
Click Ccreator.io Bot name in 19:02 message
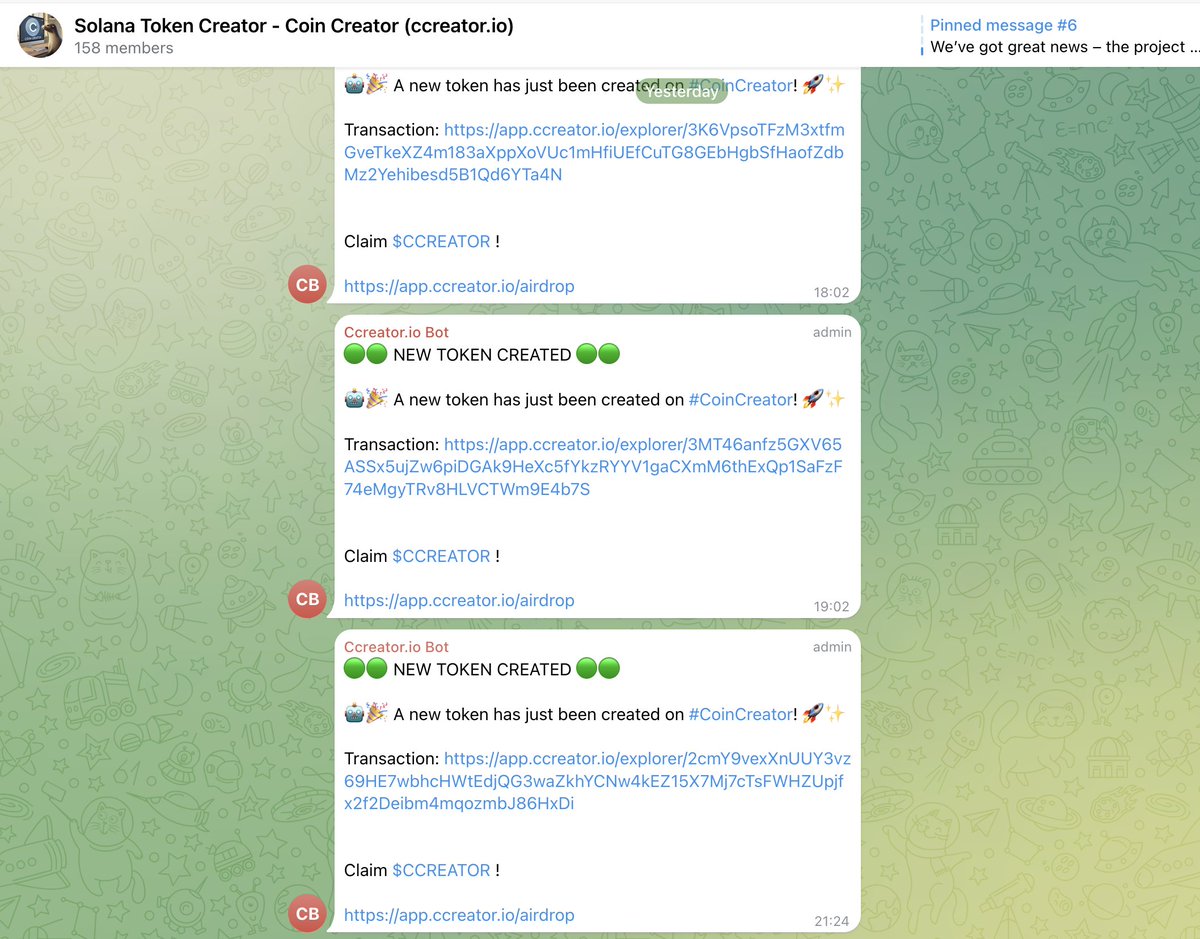pyautogui.click(x=396, y=332)
